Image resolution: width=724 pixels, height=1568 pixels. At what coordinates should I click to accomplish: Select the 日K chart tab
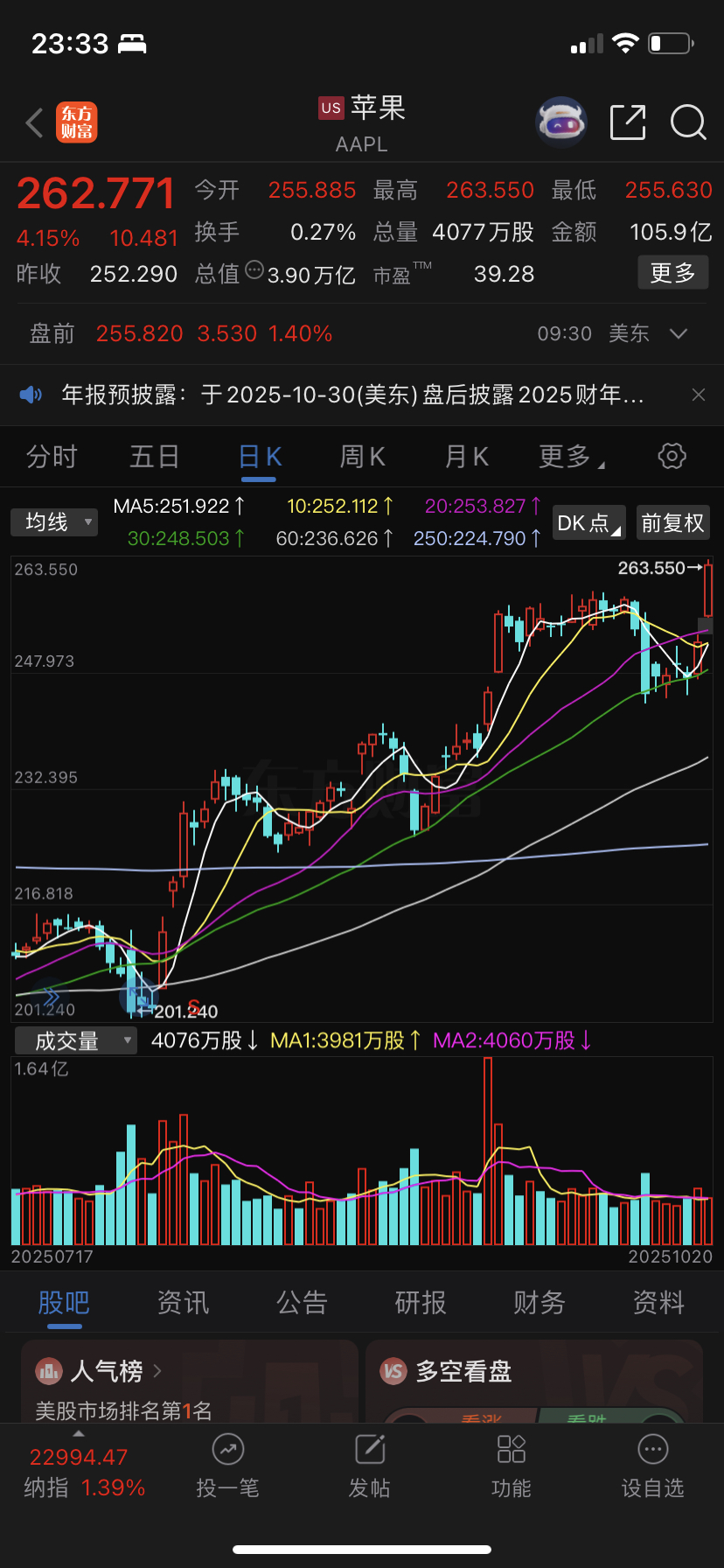pyautogui.click(x=260, y=457)
